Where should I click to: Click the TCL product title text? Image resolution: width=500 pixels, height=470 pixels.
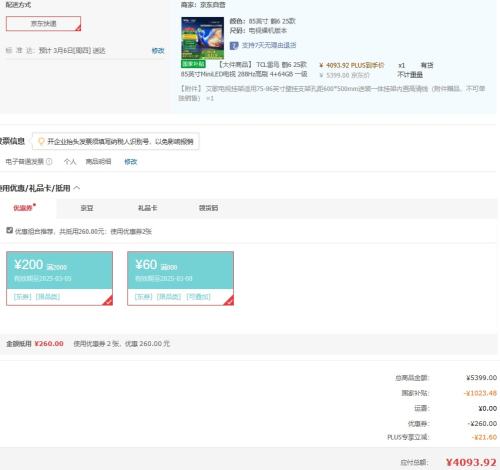244,69
